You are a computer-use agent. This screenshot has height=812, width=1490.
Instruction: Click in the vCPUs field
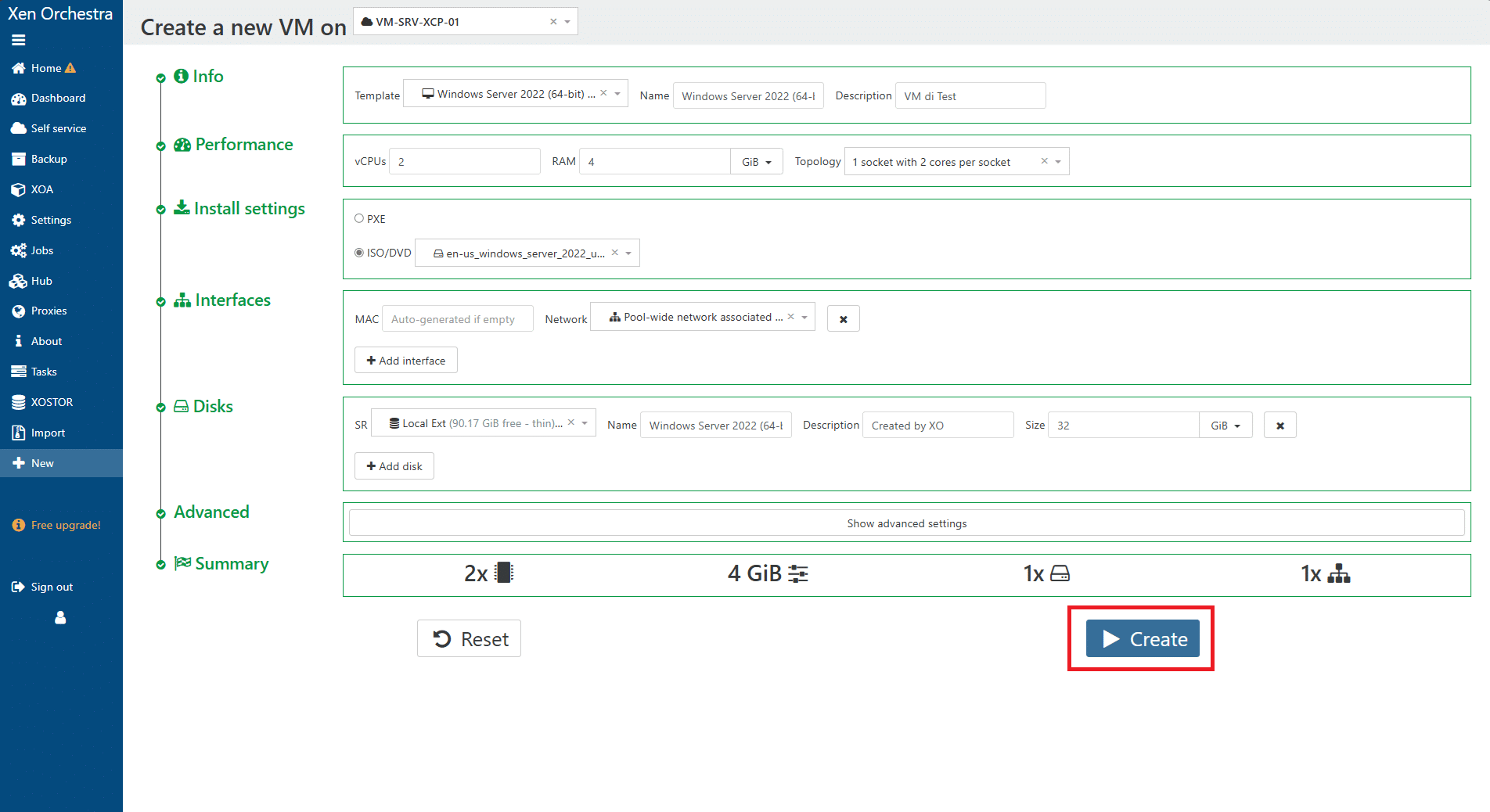pyautogui.click(x=465, y=162)
